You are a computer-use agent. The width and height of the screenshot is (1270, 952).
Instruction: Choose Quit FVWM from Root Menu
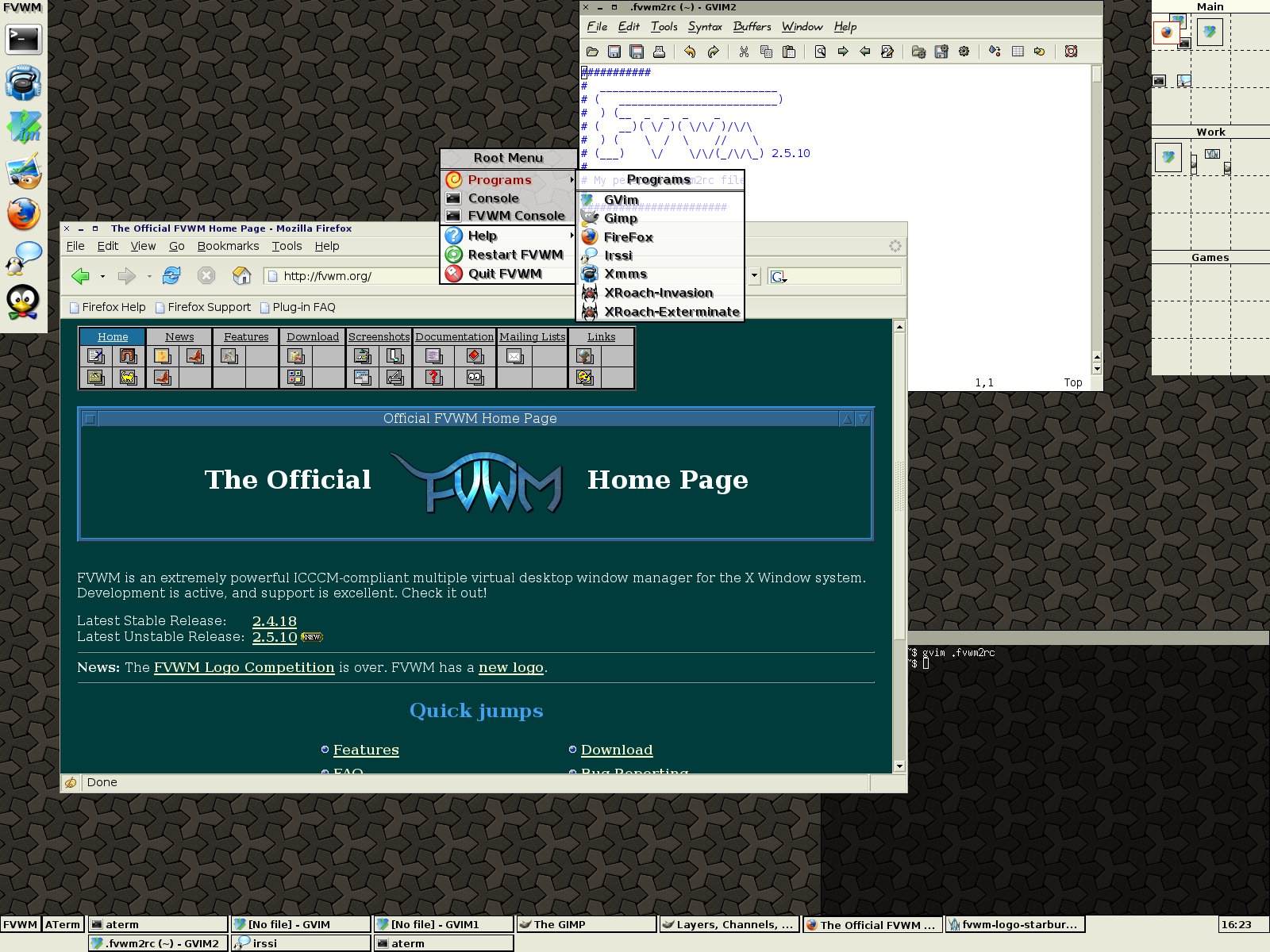point(508,274)
